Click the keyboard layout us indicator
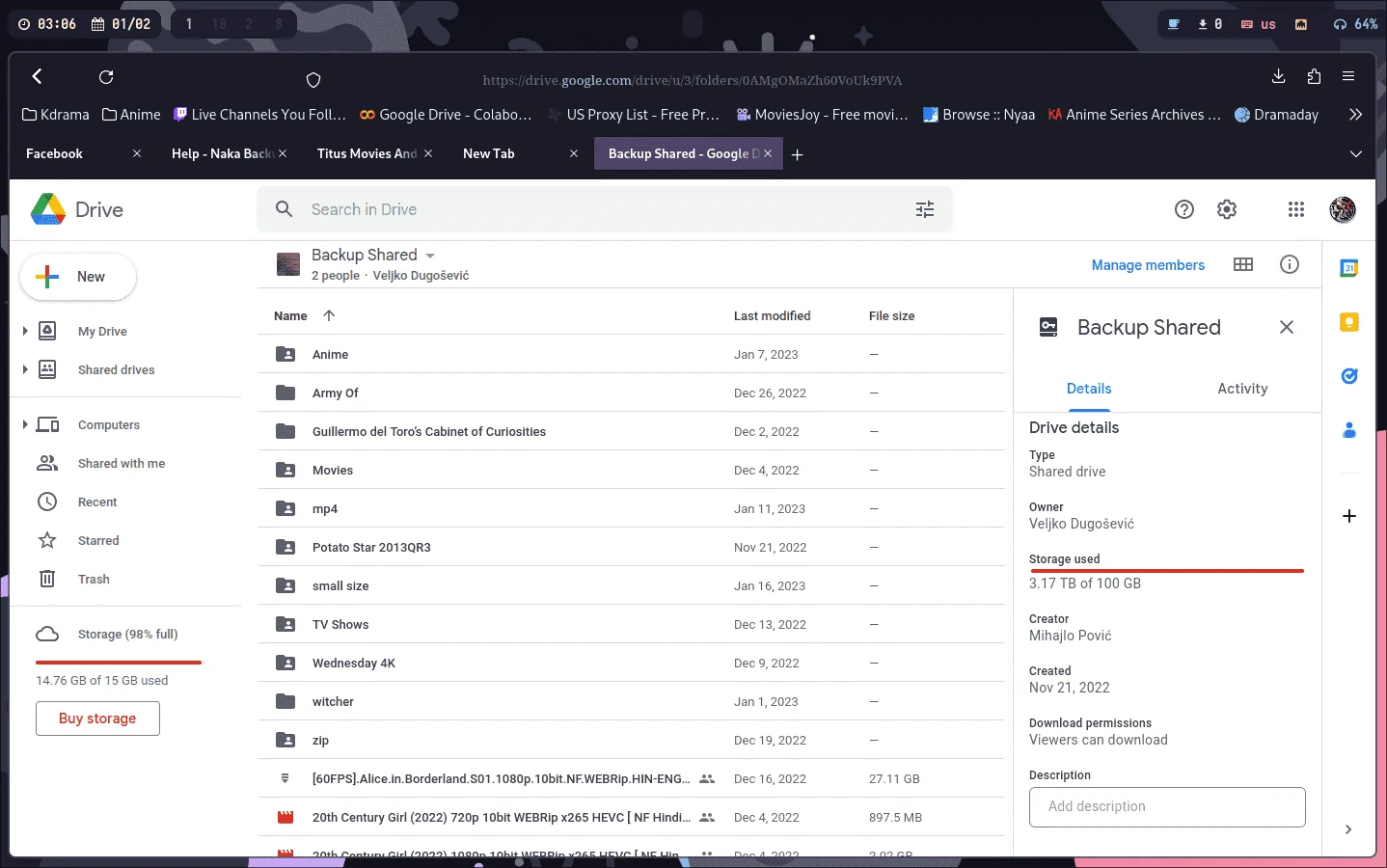 (x=1259, y=24)
